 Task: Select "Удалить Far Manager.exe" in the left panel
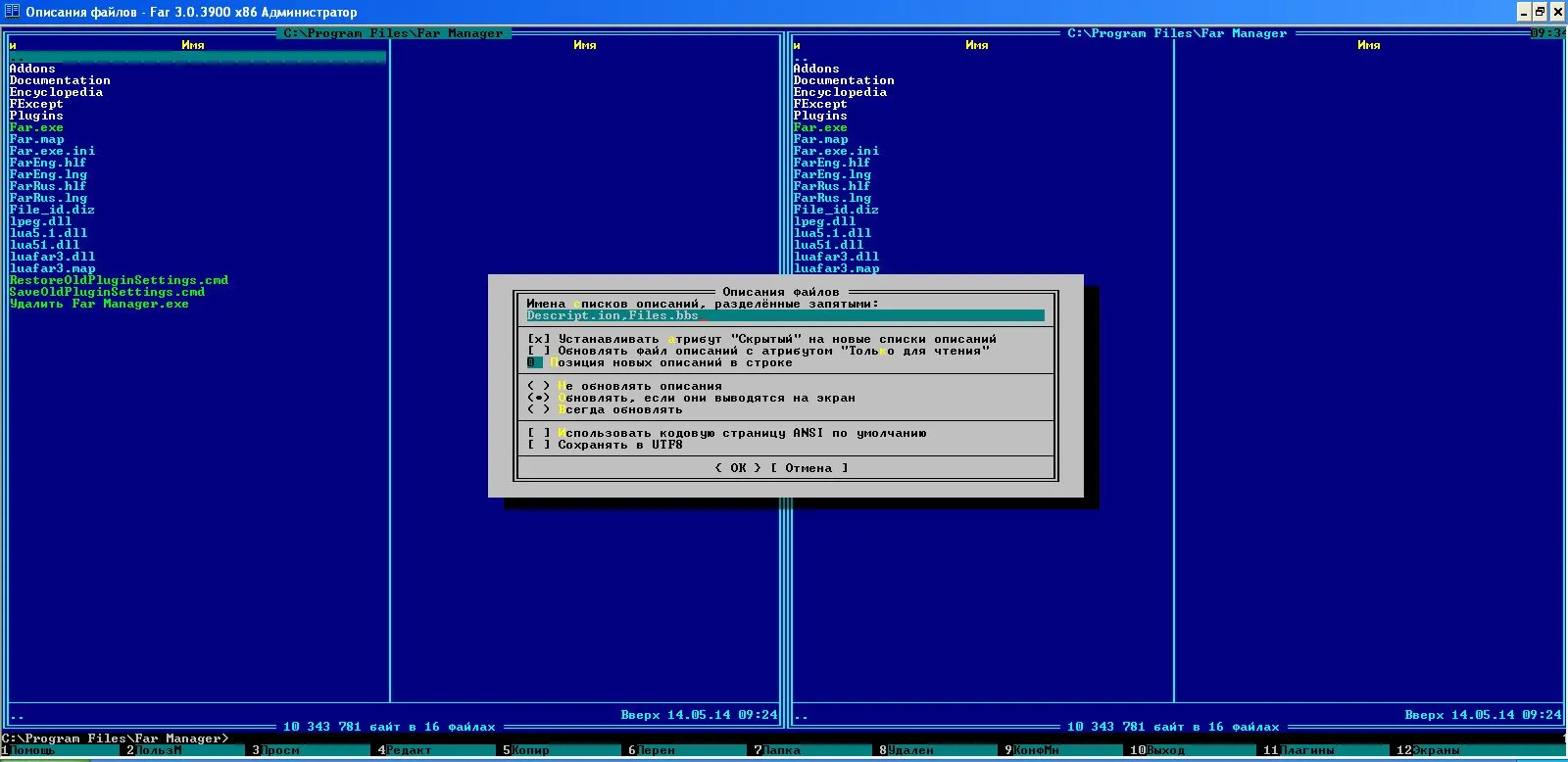(x=99, y=304)
